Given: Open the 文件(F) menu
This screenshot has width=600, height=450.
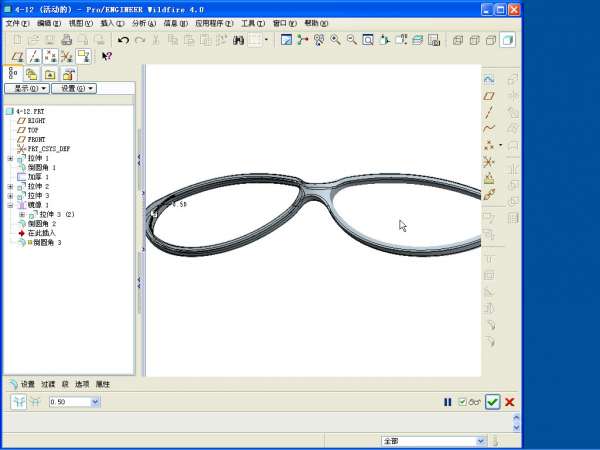Looking at the screenshot, I should click(18, 22).
